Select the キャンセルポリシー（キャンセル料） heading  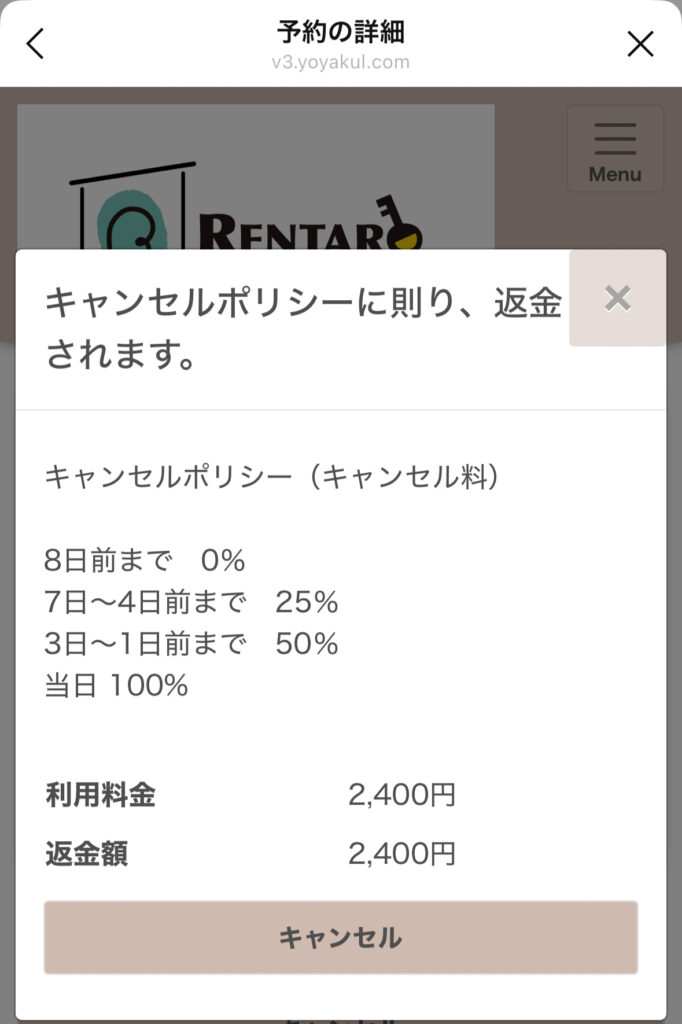[x=271, y=477]
